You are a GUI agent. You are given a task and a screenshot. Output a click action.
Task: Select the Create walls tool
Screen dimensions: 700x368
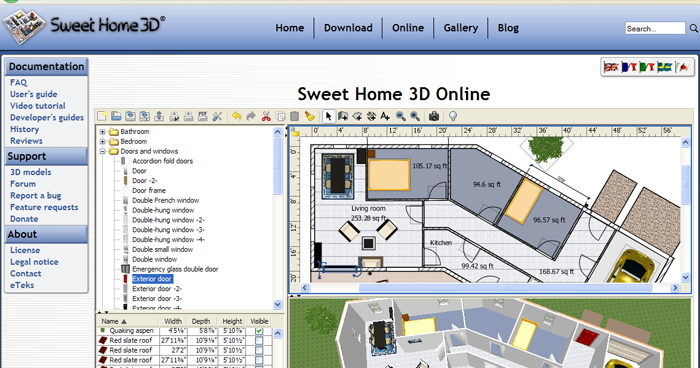(343, 117)
